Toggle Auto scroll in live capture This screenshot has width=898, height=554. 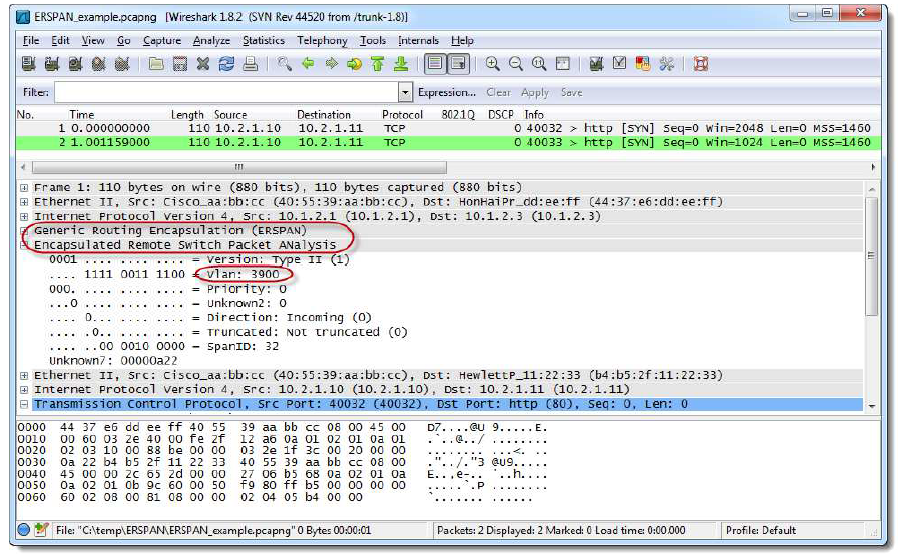[x=459, y=64]
